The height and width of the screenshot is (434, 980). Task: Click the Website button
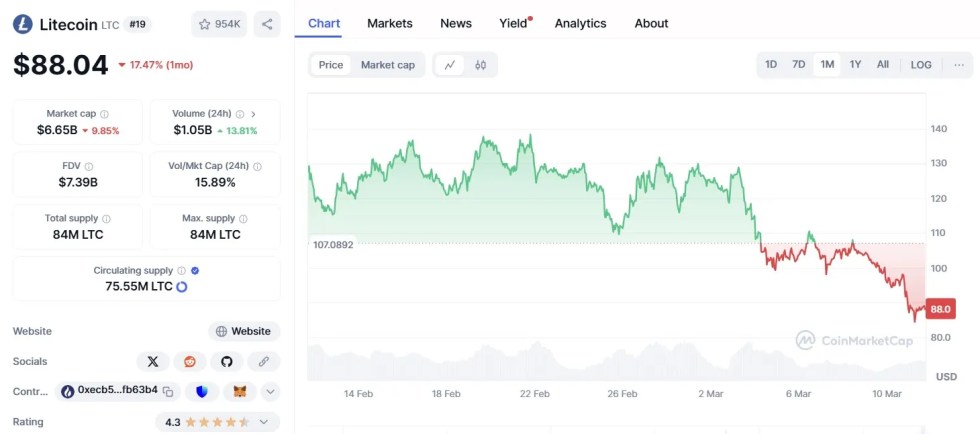[244, 331]
